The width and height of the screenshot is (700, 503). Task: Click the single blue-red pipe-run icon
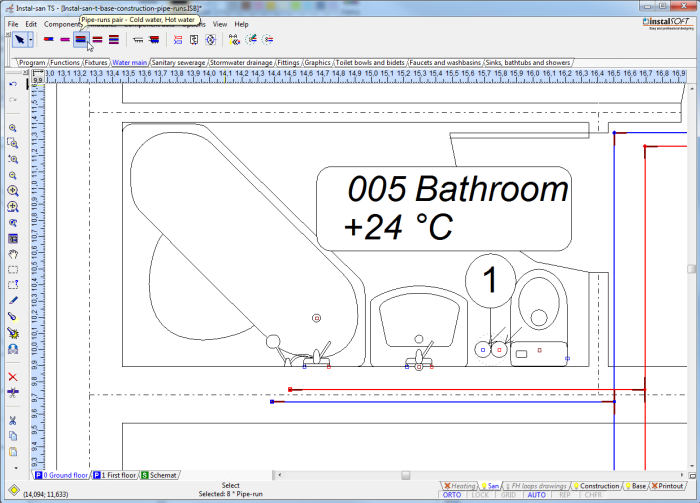48,40
